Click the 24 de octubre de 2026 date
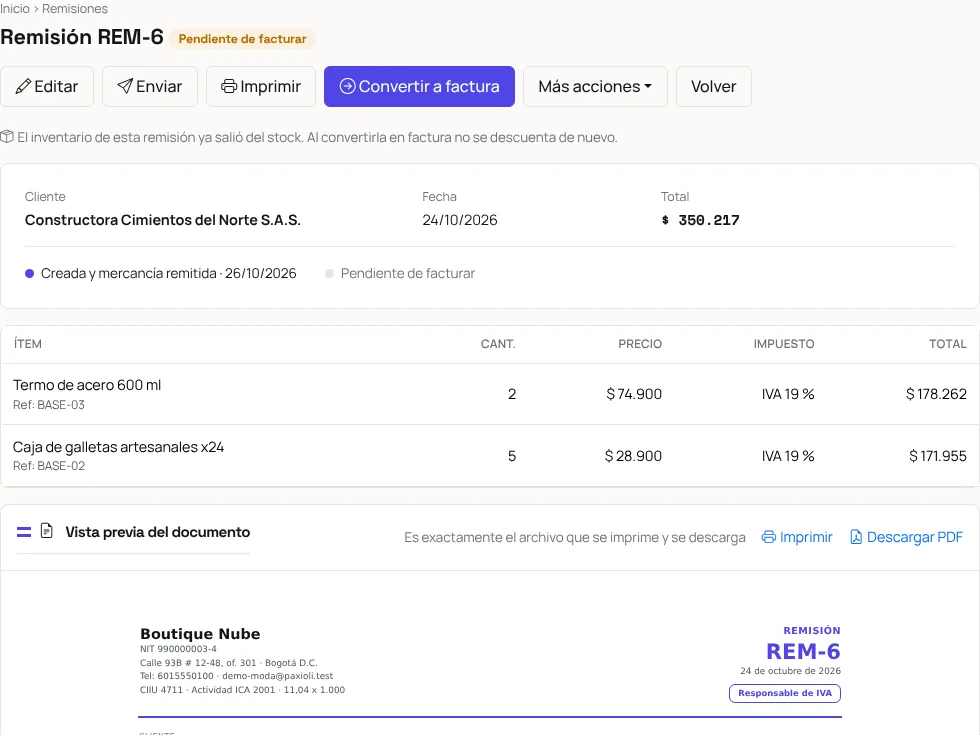 tap(791, 671)
